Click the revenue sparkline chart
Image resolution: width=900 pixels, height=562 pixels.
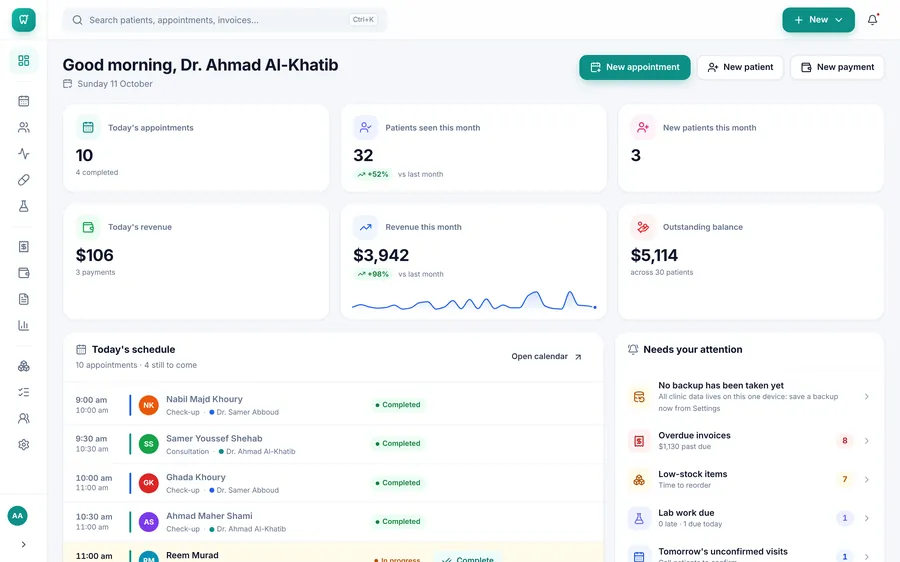(474, 300)
